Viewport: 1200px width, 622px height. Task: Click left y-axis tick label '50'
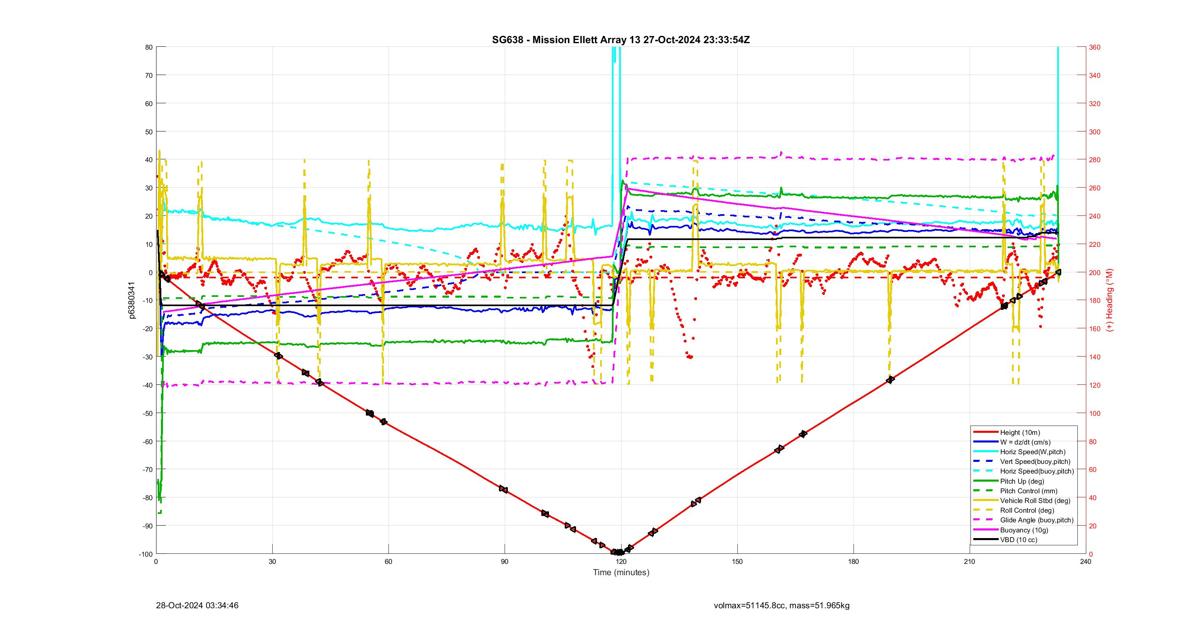tap(147, 131)
